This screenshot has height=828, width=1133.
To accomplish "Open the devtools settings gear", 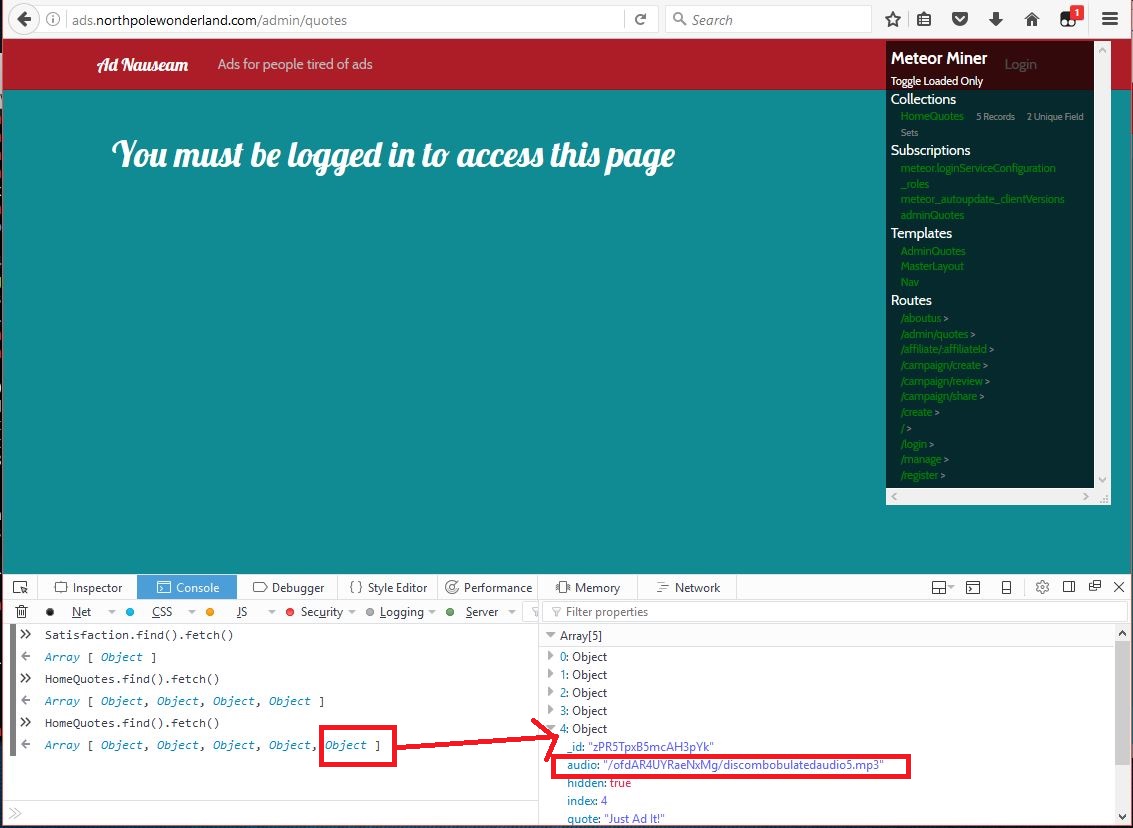I will 1042,587.
